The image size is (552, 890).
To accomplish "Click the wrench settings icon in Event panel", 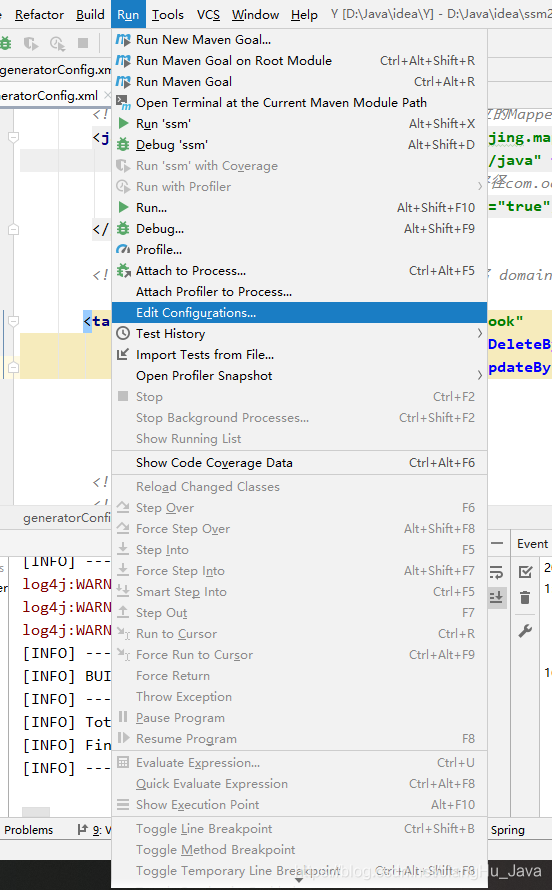I will pos(525,631).
